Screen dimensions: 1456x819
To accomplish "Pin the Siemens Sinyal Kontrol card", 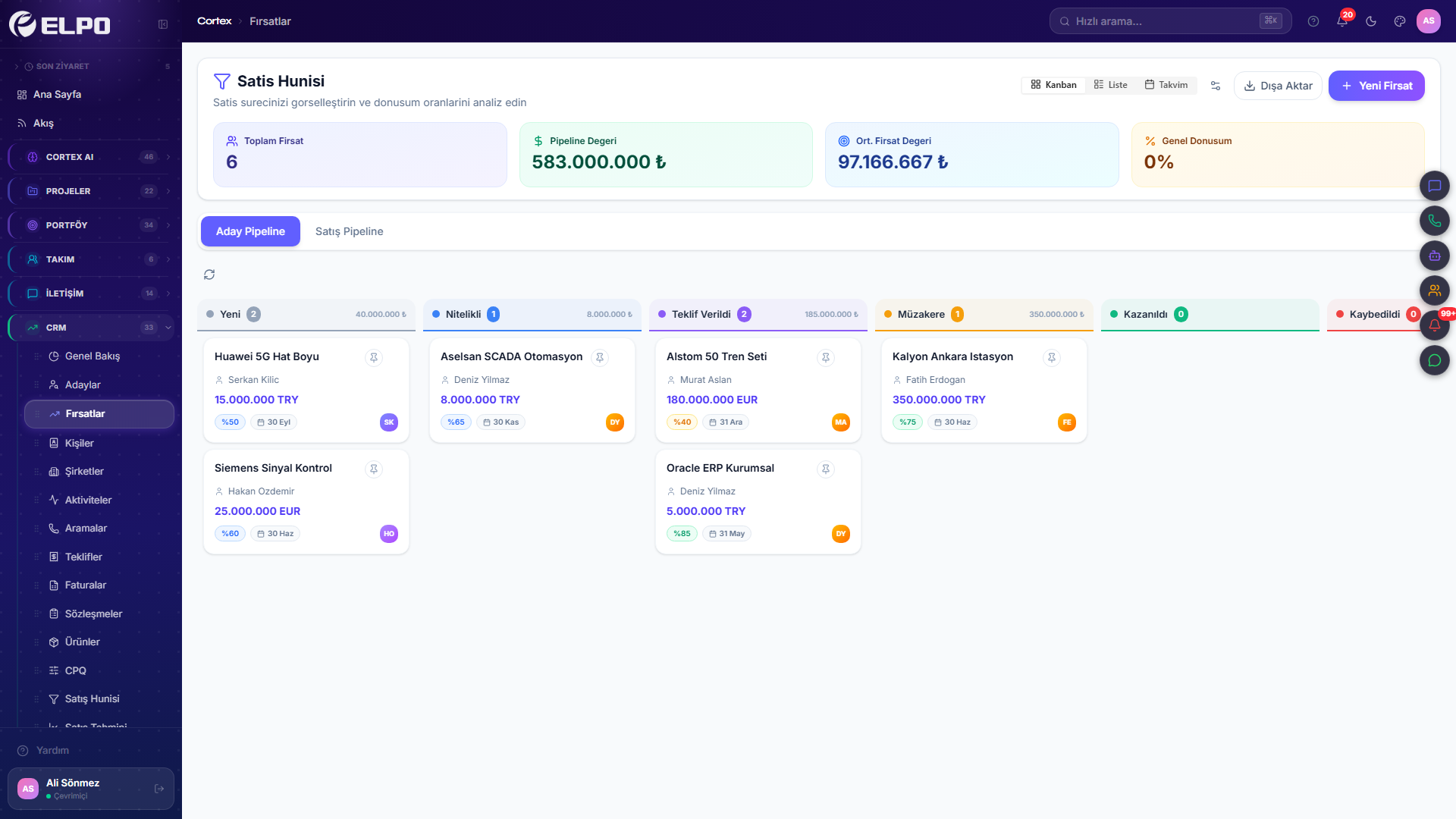I will pos(374,469).
